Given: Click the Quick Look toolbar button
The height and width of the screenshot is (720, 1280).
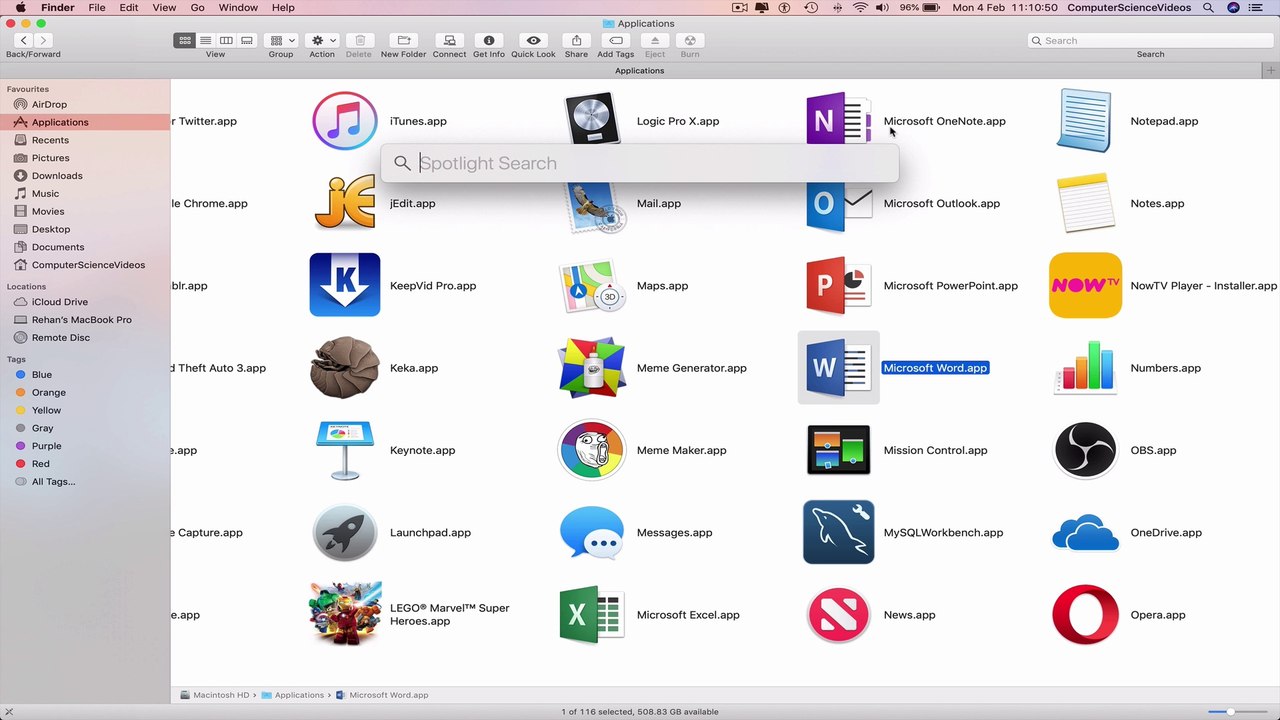Looking at the screenshot, I should pos(533,40).
